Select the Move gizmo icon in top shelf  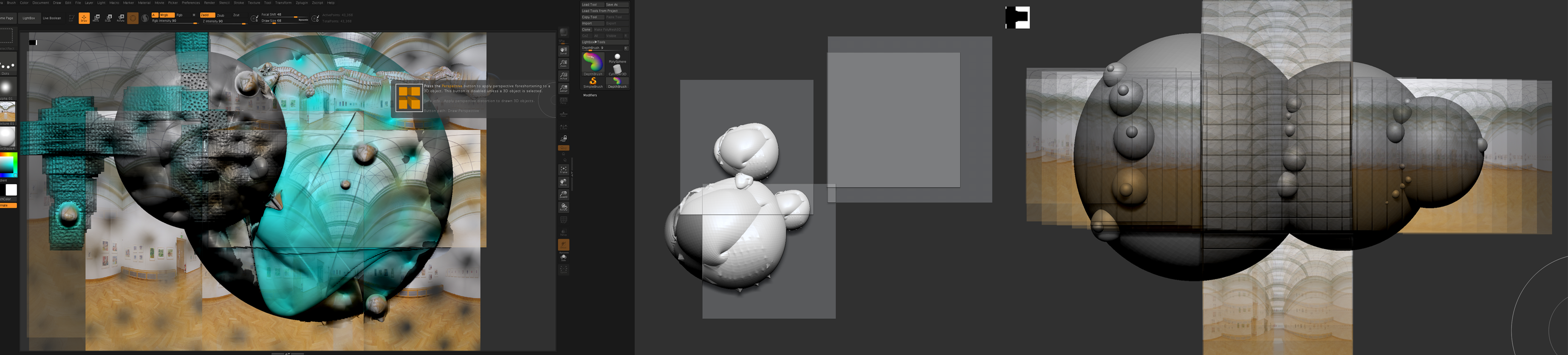(96, 18)
